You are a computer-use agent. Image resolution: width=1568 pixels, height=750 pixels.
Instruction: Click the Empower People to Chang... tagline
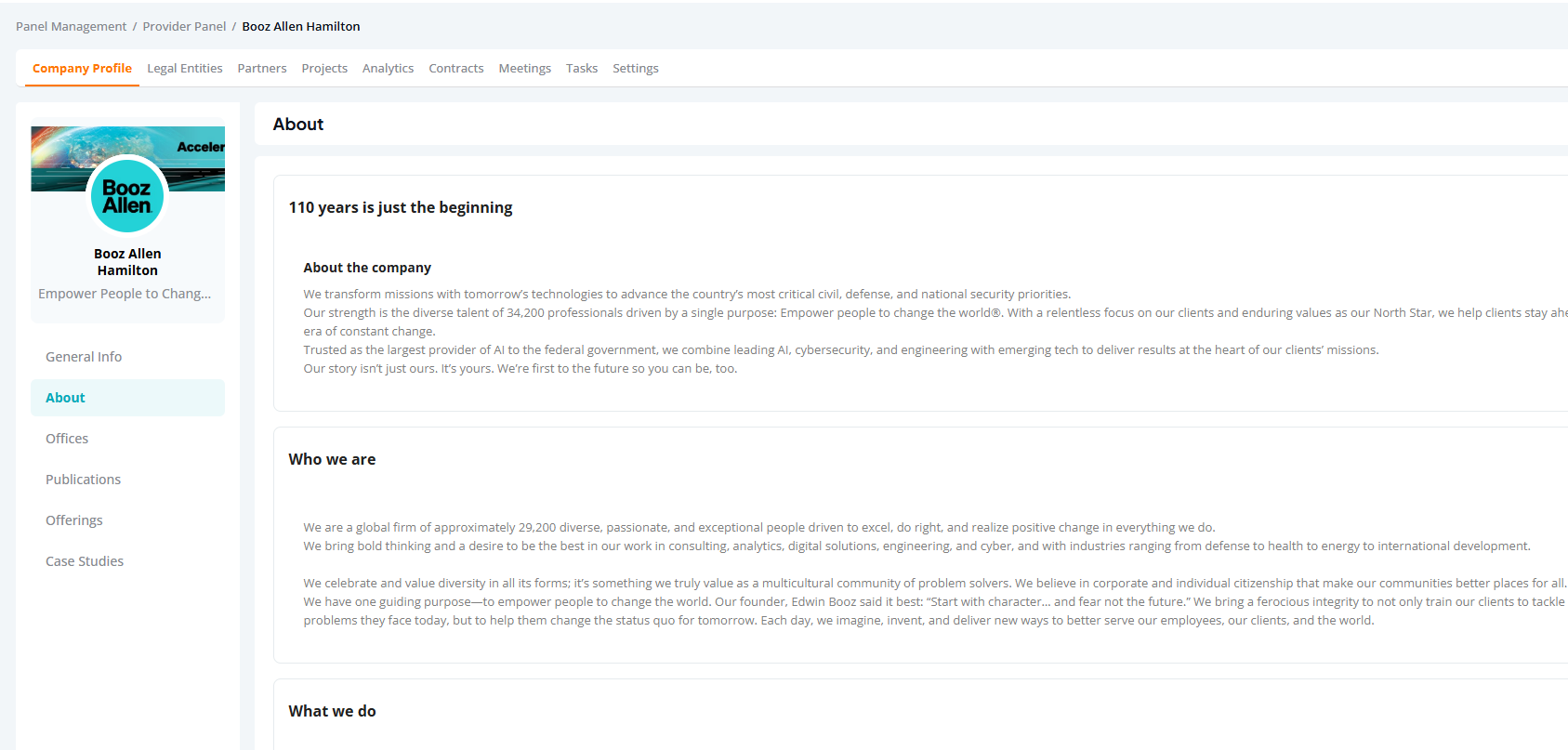[125, 294]
